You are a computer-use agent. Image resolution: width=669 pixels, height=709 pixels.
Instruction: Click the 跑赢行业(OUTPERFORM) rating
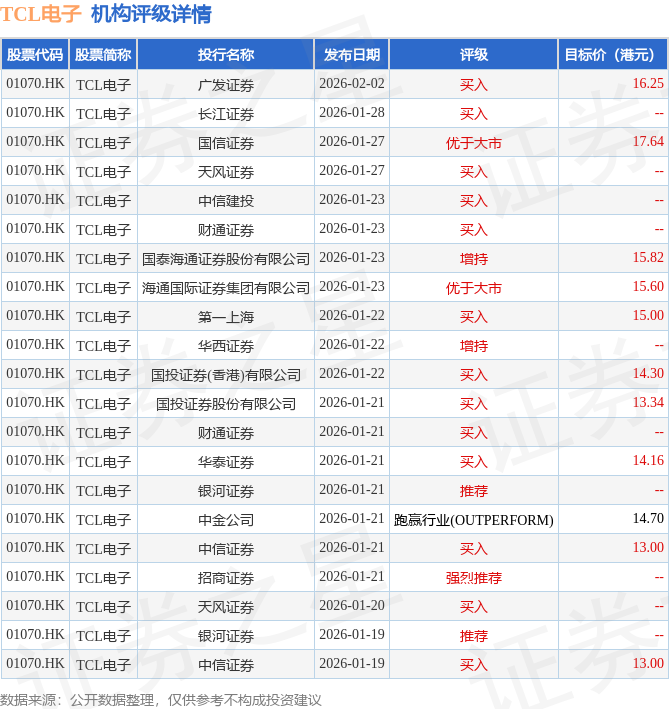(x=474, y=520)
